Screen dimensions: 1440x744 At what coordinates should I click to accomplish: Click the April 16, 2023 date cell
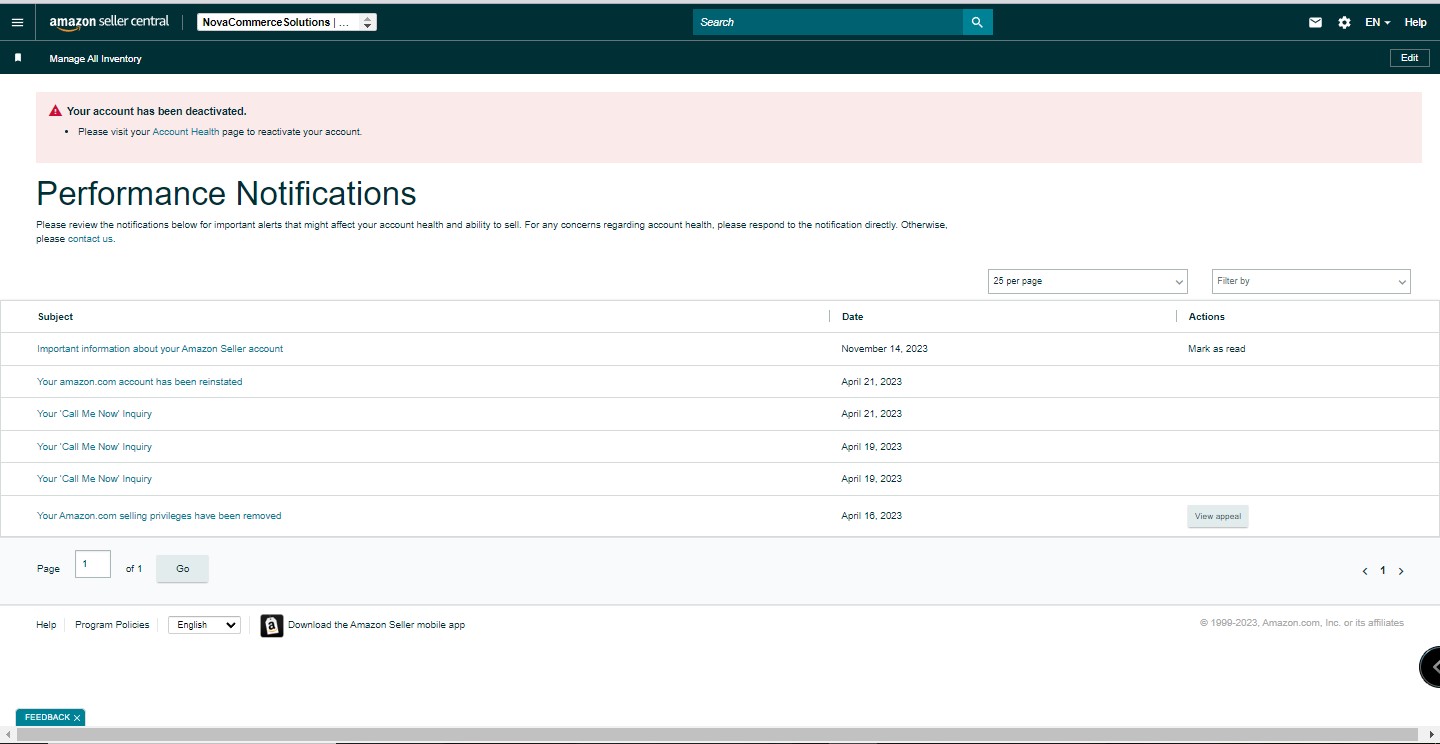tap(872, 516)
